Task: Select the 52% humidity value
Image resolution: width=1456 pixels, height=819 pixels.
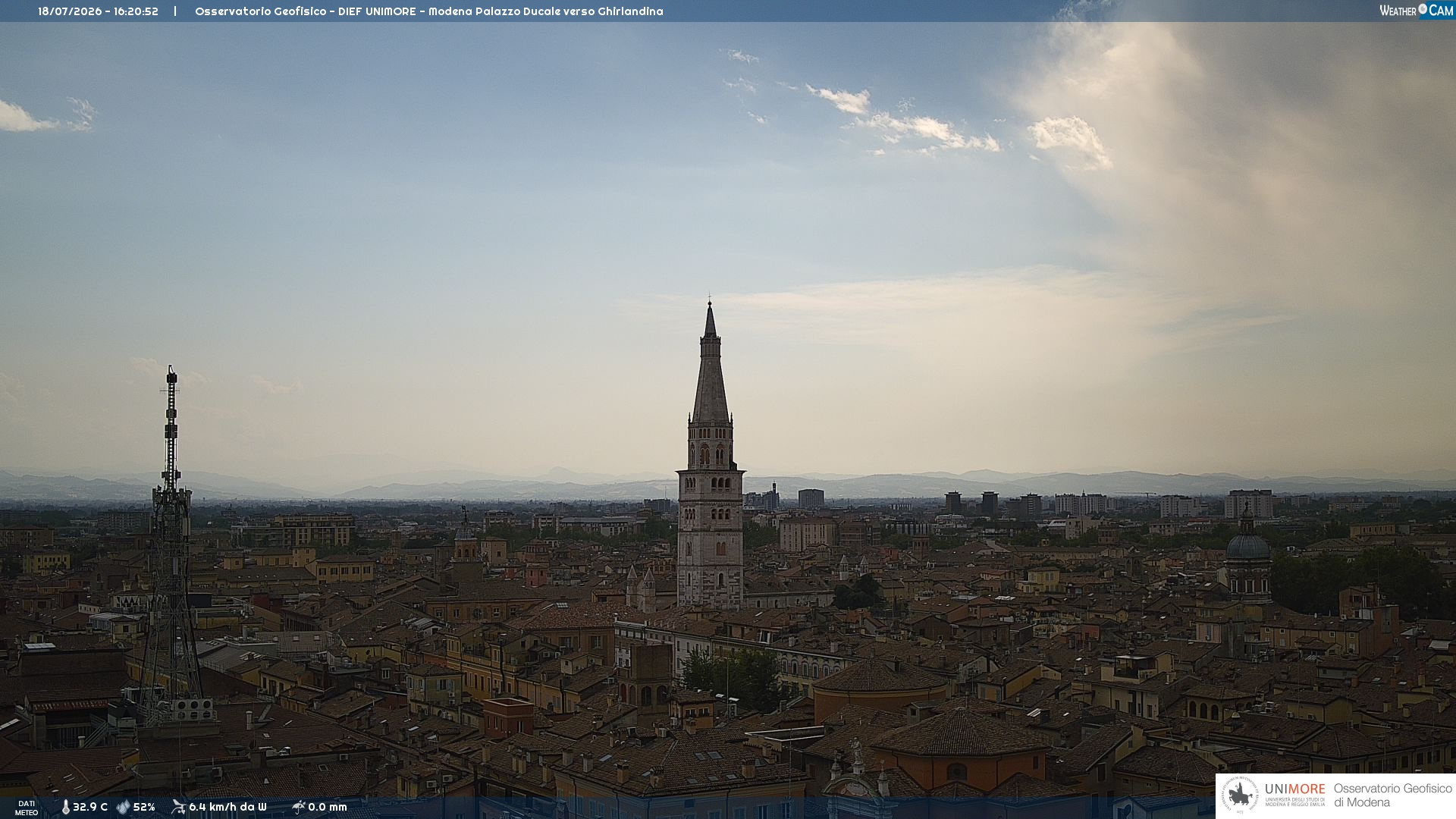Action: (144, 808)
